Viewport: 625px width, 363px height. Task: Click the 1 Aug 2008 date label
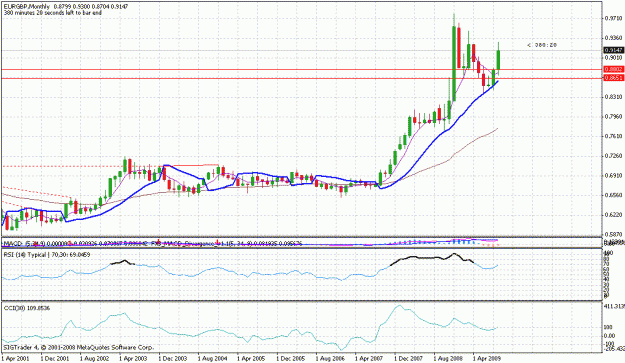click(448, 358)
